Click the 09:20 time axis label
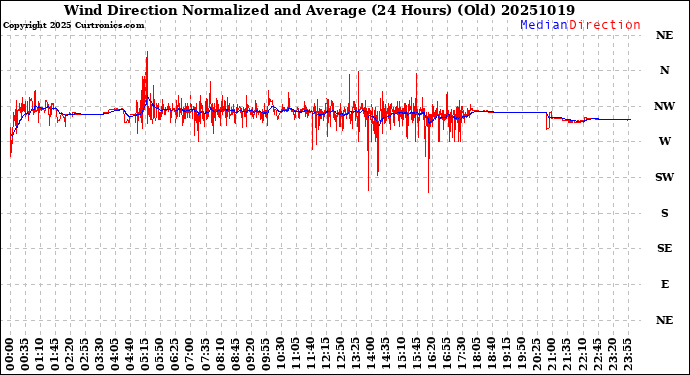This screenshot has height=375, width=690. pyautogui.click(x=250, y=355)
